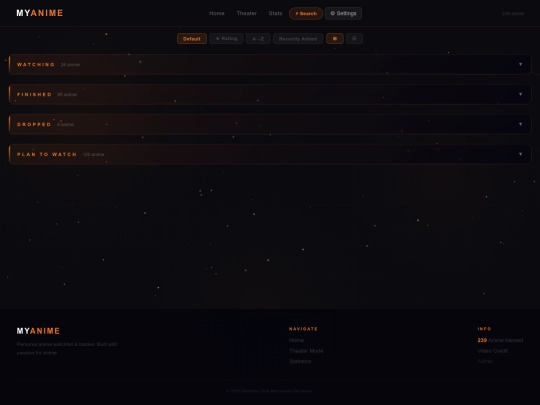Expand the Dropped section arrow

tap(520, 124)
